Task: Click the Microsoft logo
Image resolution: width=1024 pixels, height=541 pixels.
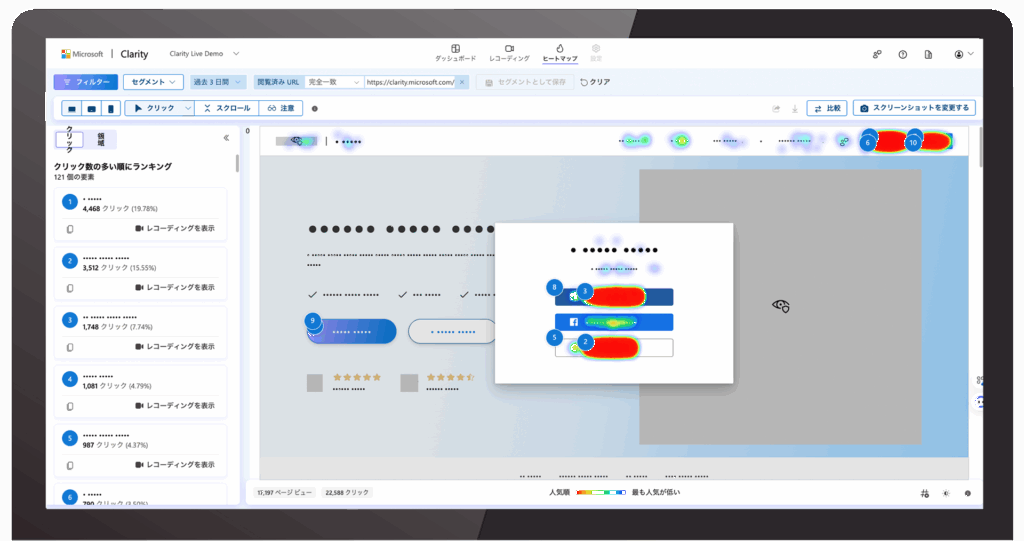Action: [x=82, y=54]
